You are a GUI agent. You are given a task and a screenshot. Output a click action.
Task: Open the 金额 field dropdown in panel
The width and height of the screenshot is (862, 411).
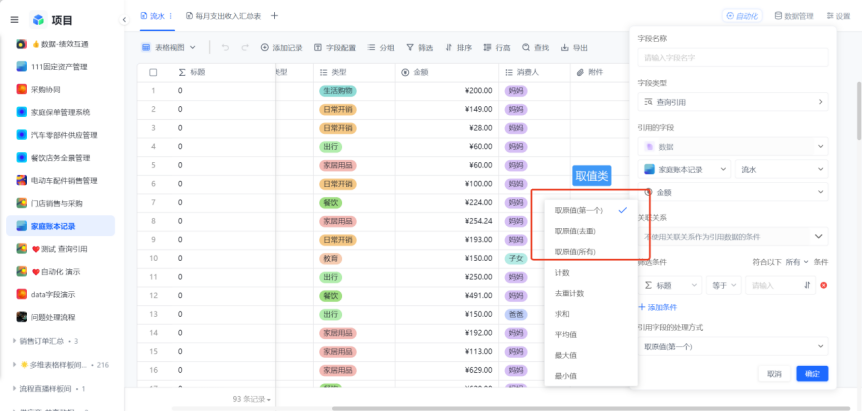coord(733,192)
